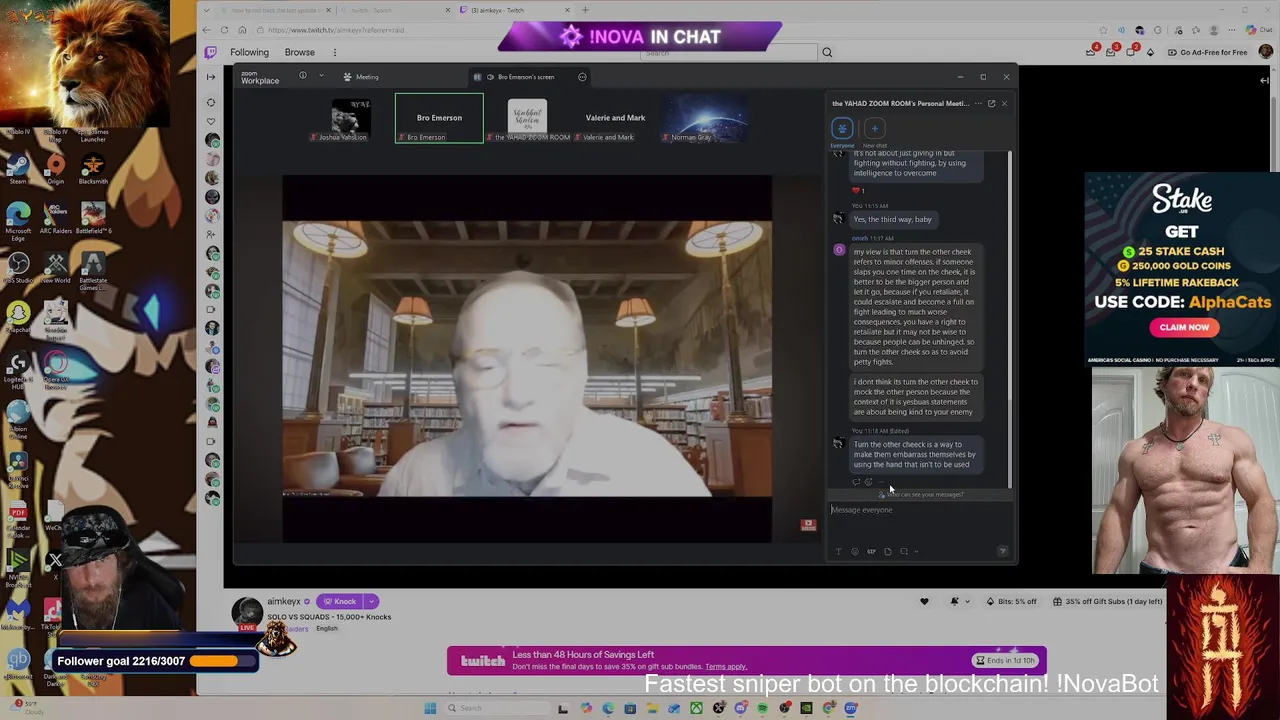1280x720 pixels.
Task: Select the Everyone chat channel icon
Action: pos(842,128)
